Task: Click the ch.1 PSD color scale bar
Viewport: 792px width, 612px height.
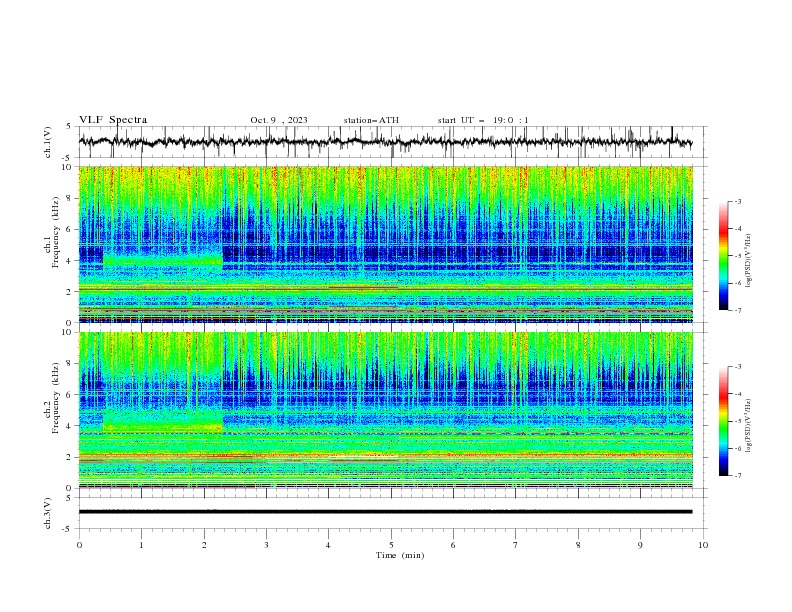Action: (x=723, y=255)
